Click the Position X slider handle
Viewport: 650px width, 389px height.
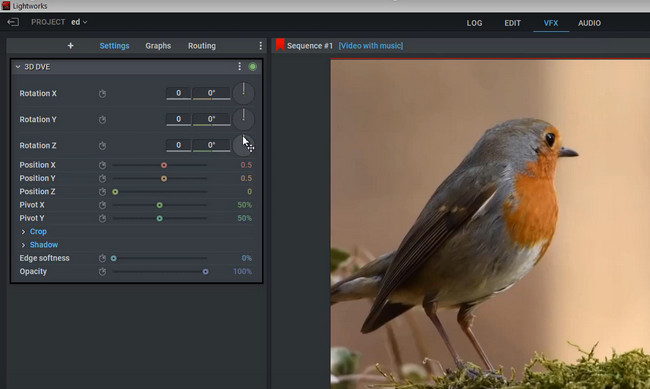[164, 165]
